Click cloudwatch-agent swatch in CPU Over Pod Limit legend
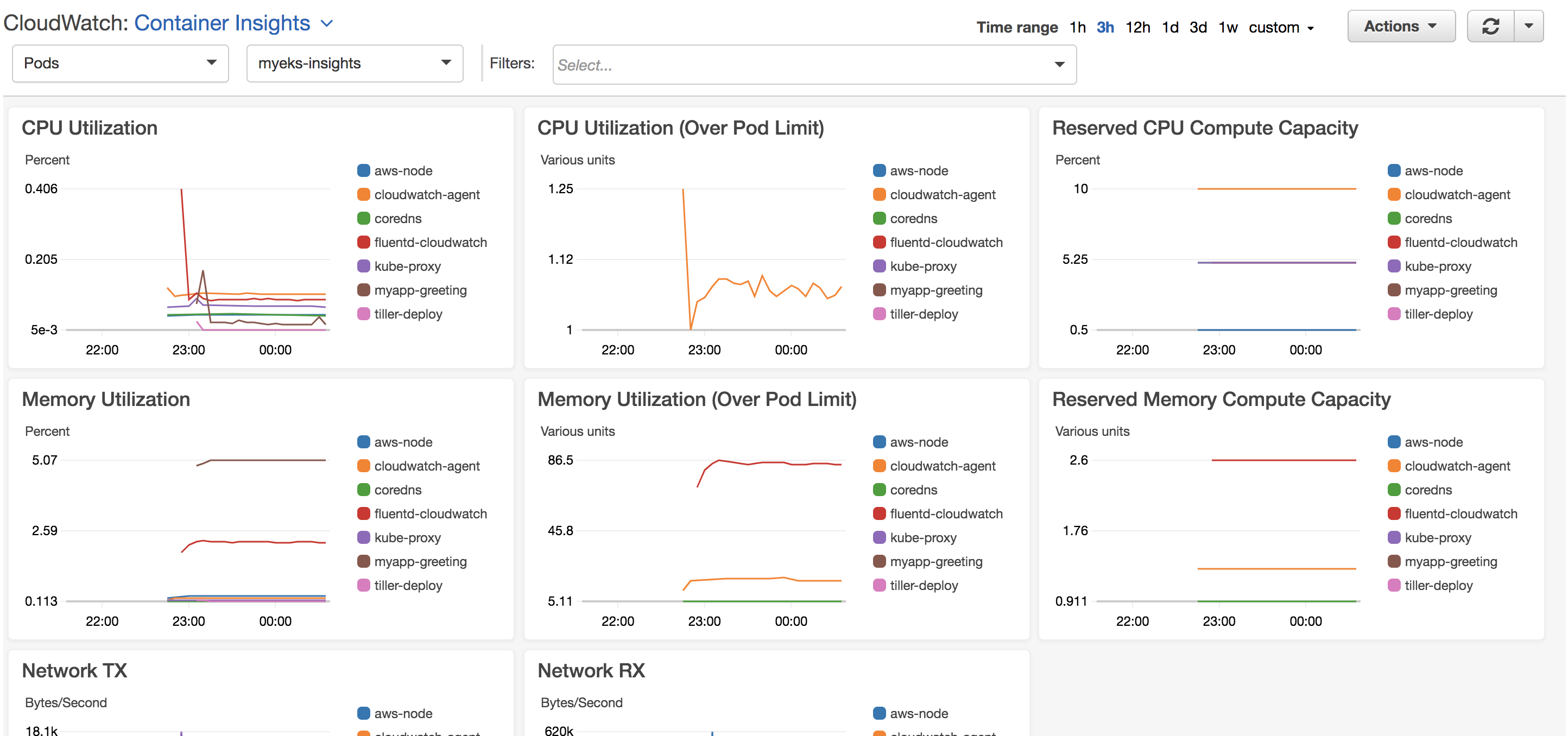1568x736 pixels. click(879, 194)
